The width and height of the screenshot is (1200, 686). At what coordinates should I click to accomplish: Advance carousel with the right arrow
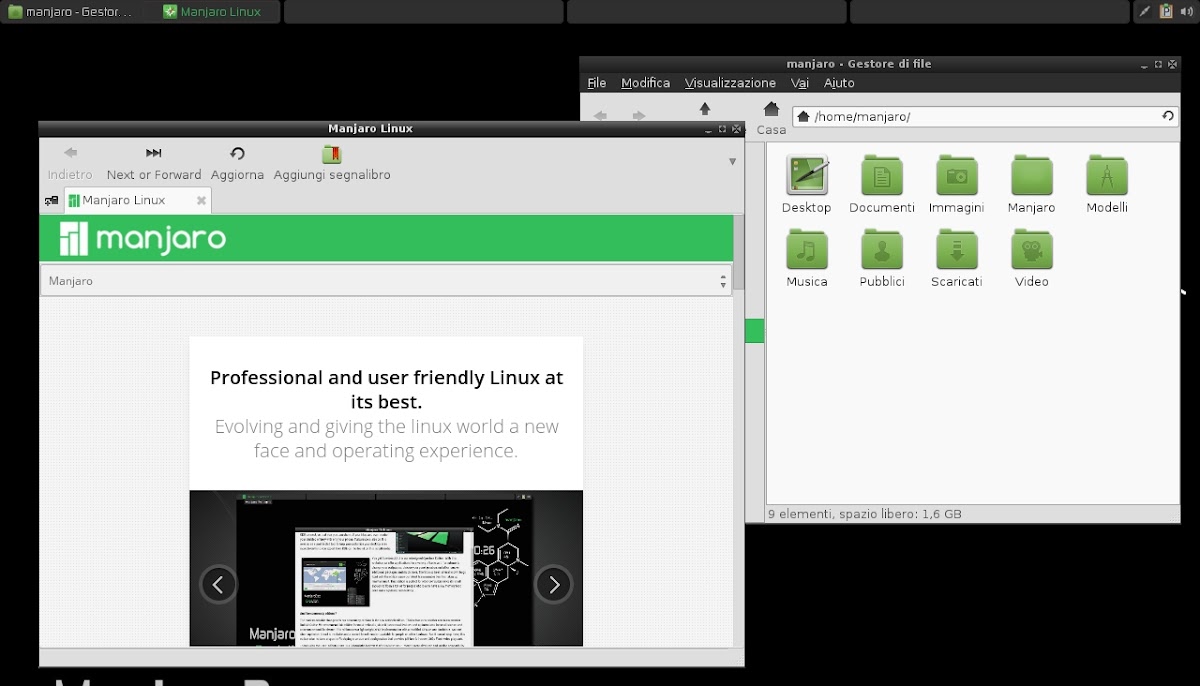tap(553, 584)
